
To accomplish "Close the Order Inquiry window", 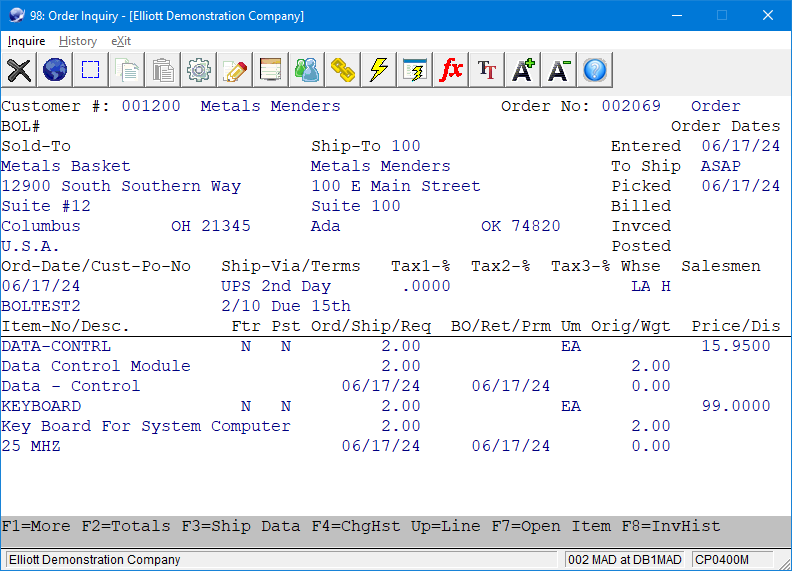I will pyautogui.click(x=768, y=15).
